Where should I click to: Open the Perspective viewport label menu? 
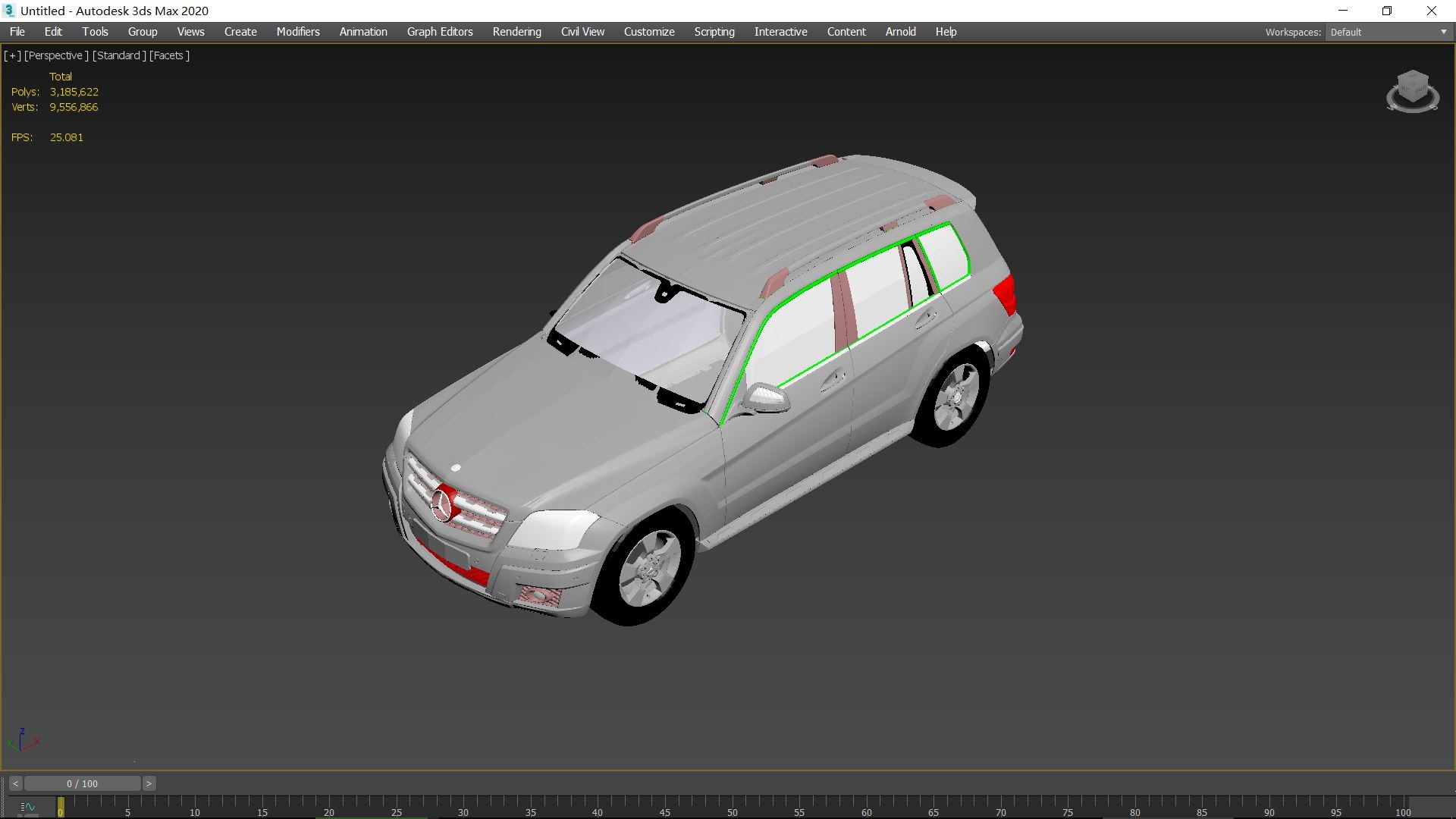[56, 55]
